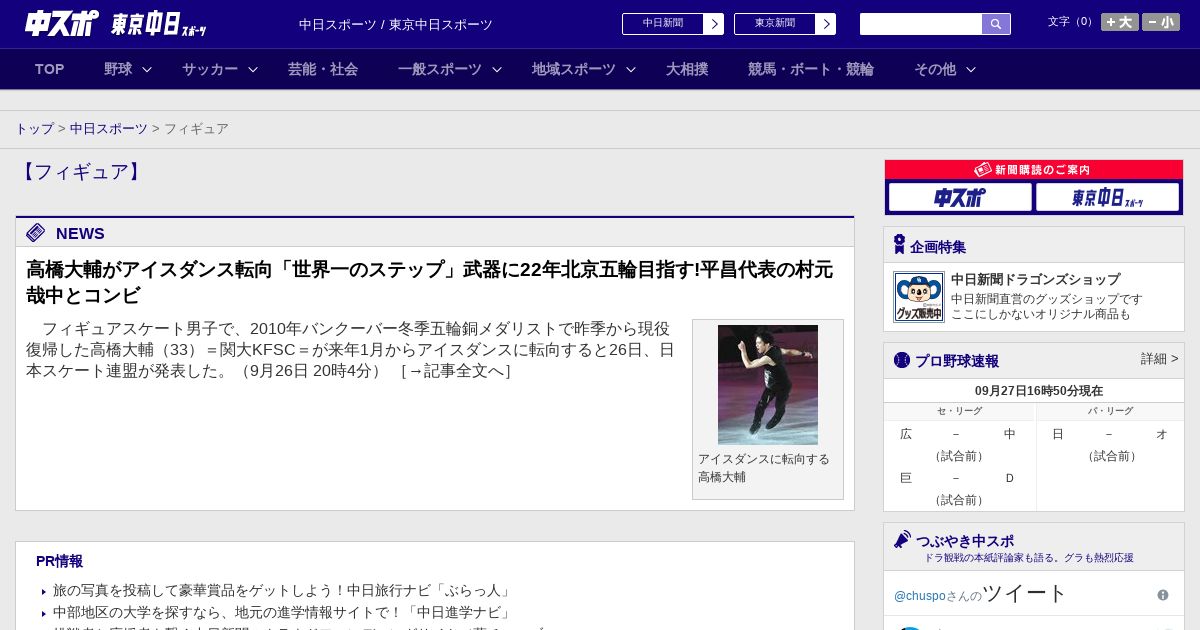Click the 中スポ subscription banner button

[960, 197]
